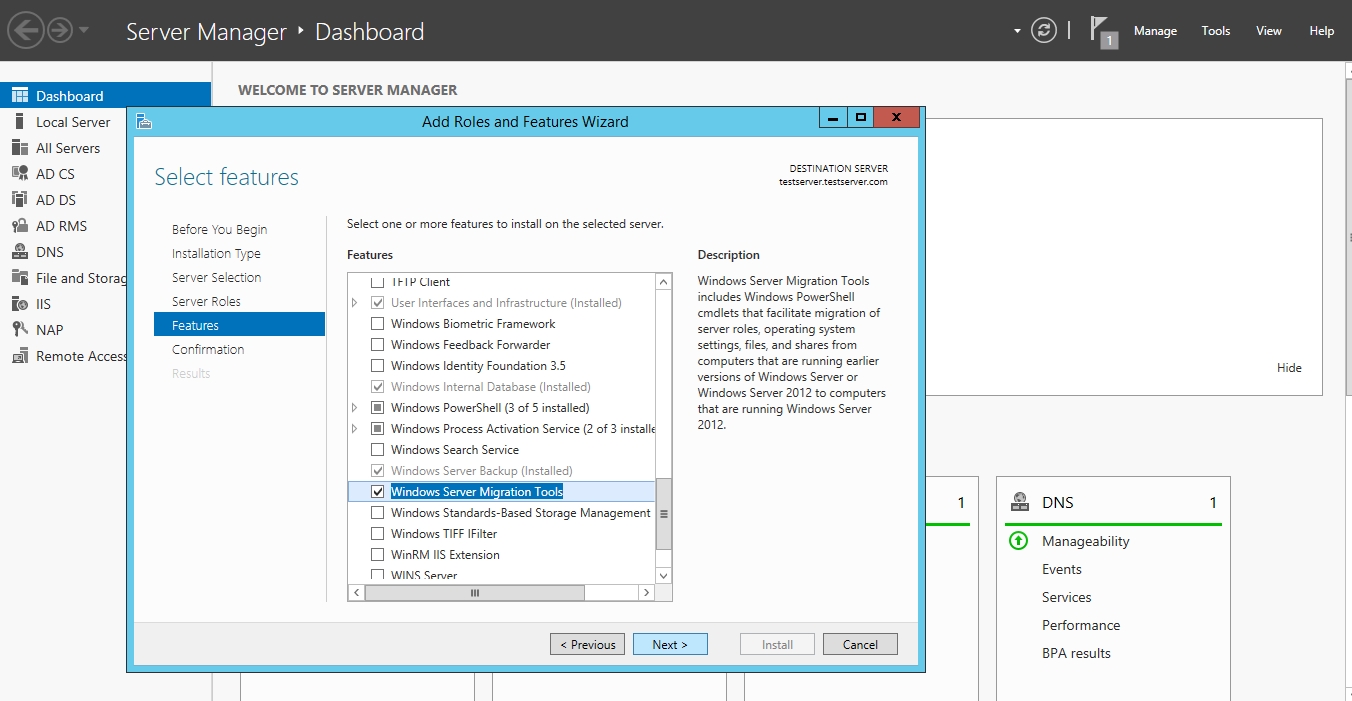
Task: Click the wizard title bar icon
Action: coord(144,122)
